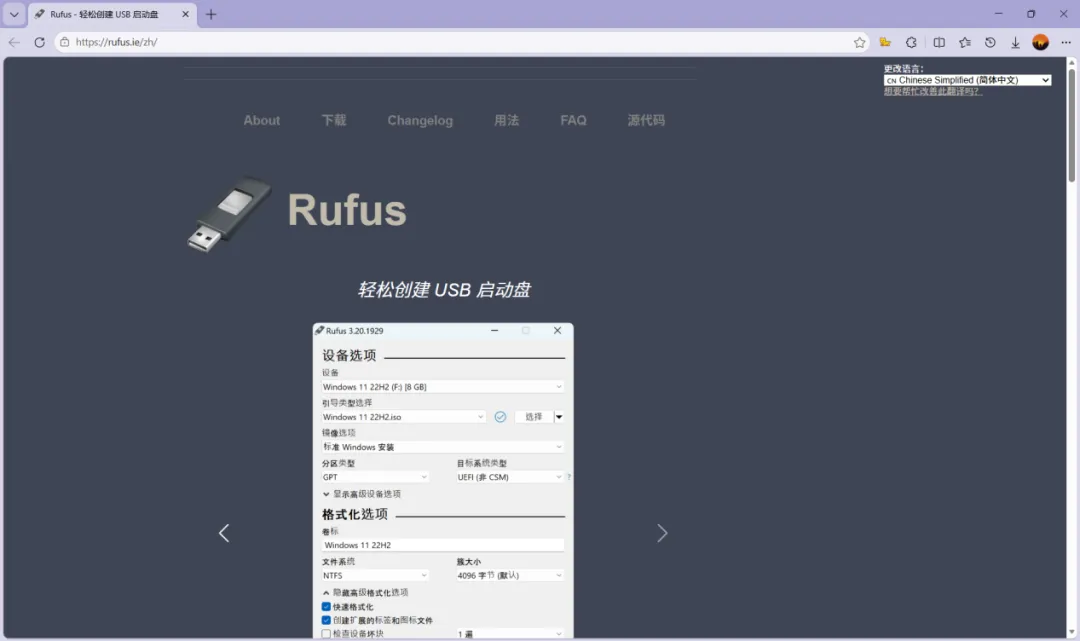The height and width of the screenshot is (641, 1080).
Task: Open 目标系统类型 UEFI dropdown
Action: point(510,477)
